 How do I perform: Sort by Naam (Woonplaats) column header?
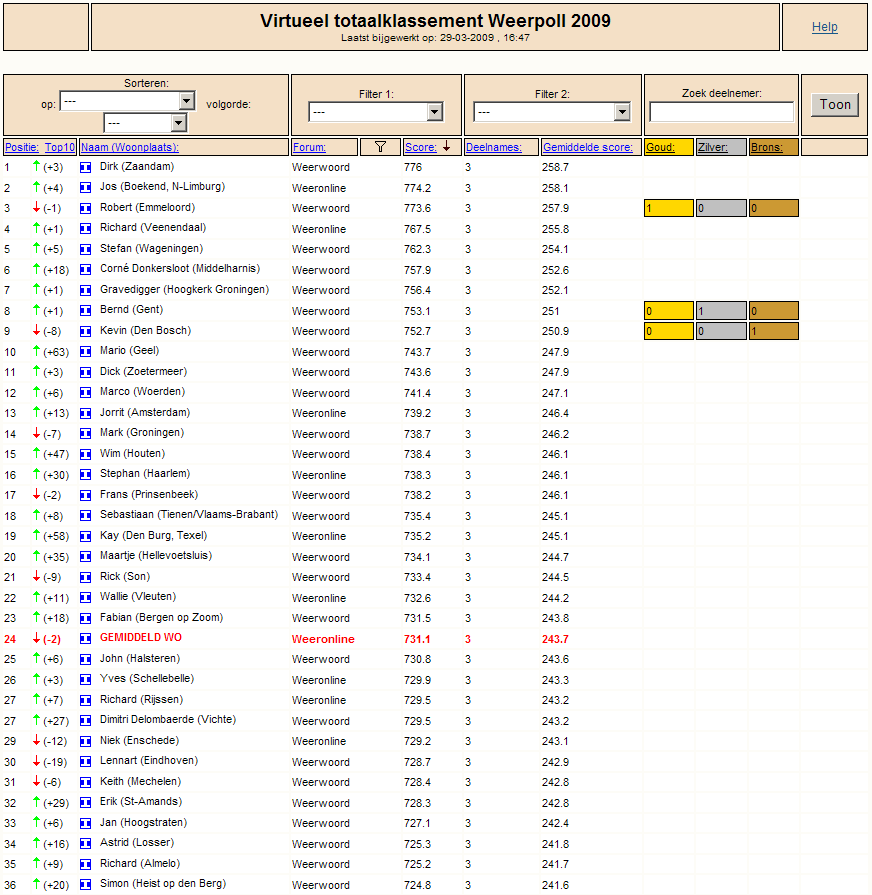click(130, 147)
